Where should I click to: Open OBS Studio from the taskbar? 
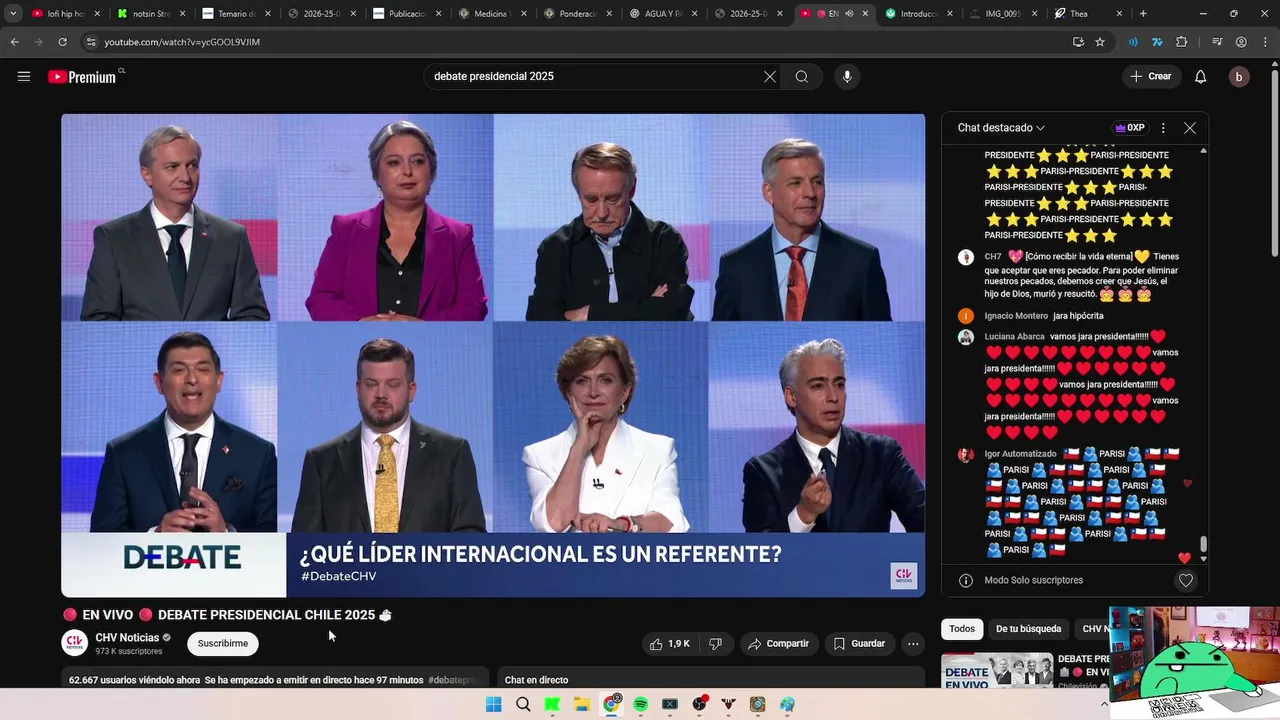[699, 704]
